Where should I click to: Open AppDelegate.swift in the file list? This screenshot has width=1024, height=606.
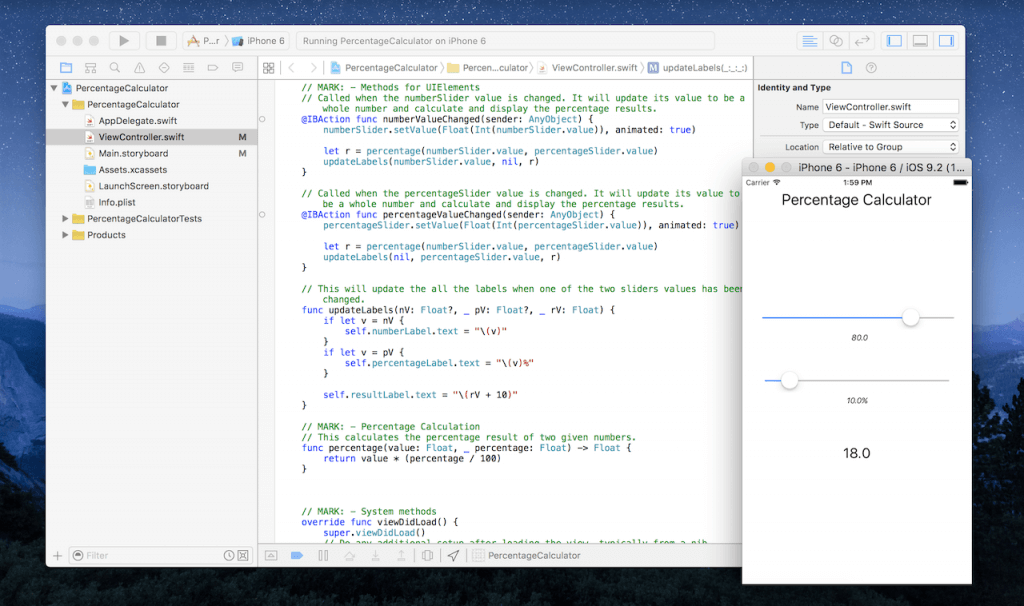(x=137, y=121)
